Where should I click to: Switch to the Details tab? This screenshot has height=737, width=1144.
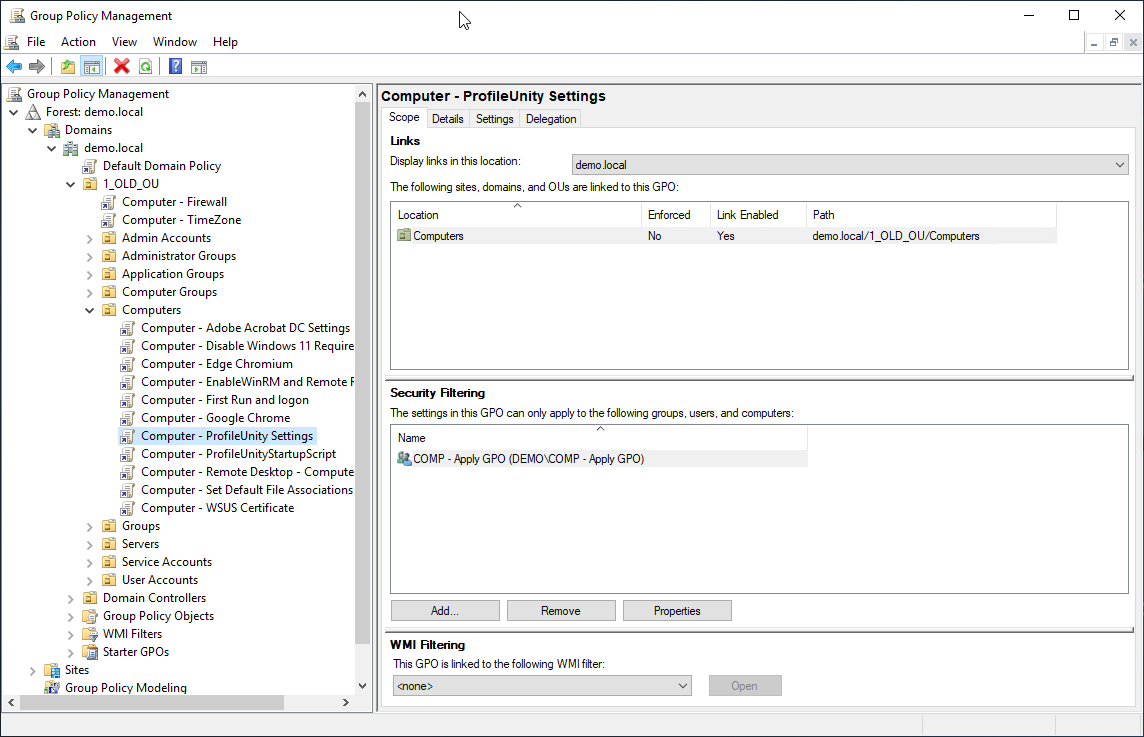pos(447,119)
